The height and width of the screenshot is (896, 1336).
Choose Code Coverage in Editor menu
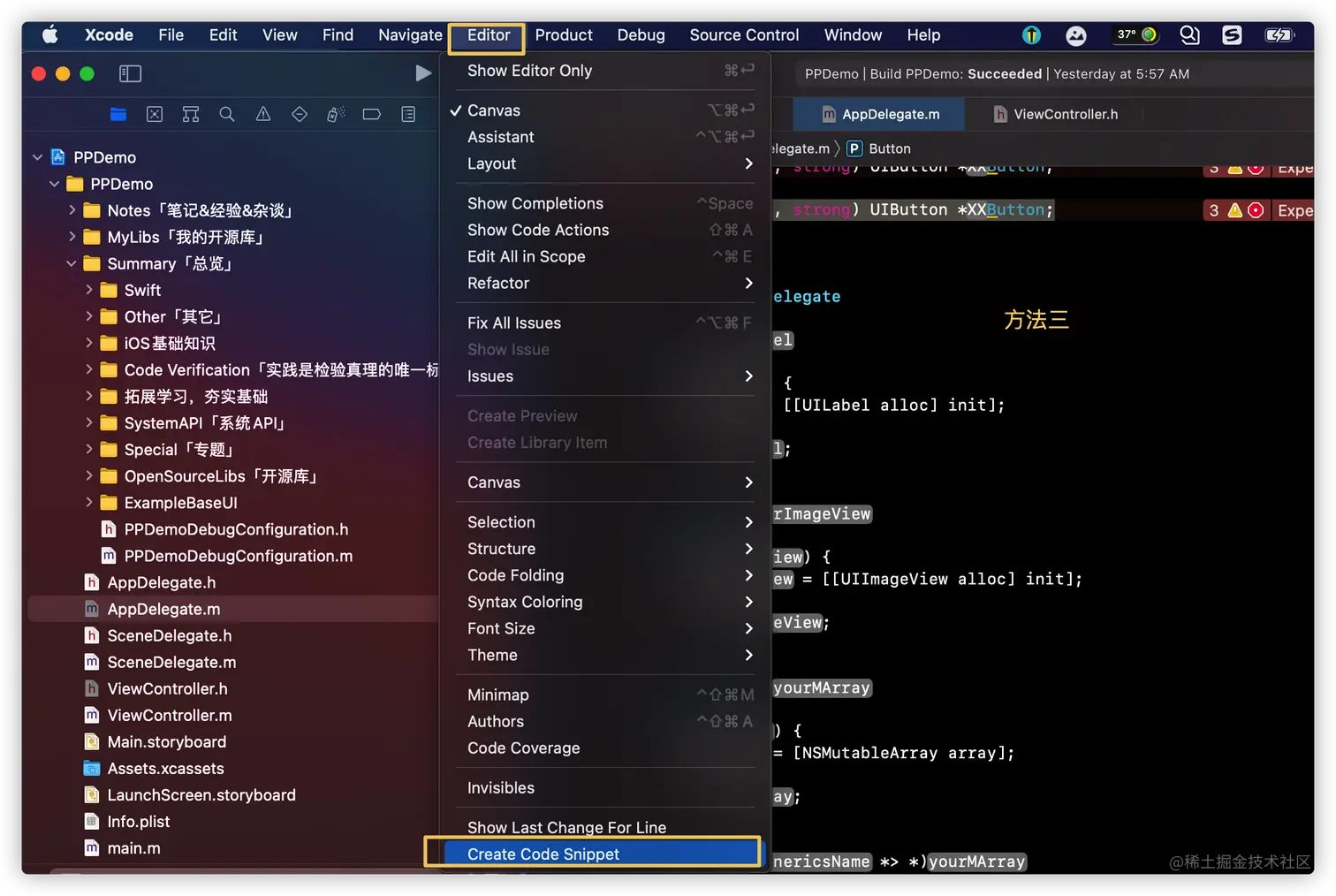click(x=604, y=748)
